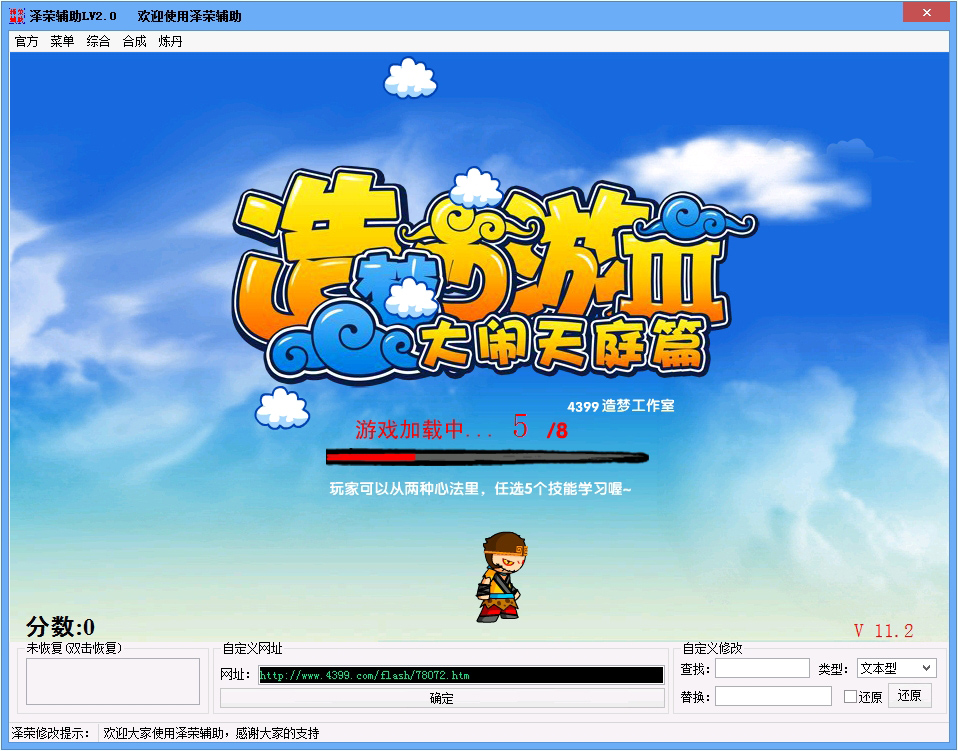
Task: Click the monkey king character sprite
Action: [x=500, y=577]
